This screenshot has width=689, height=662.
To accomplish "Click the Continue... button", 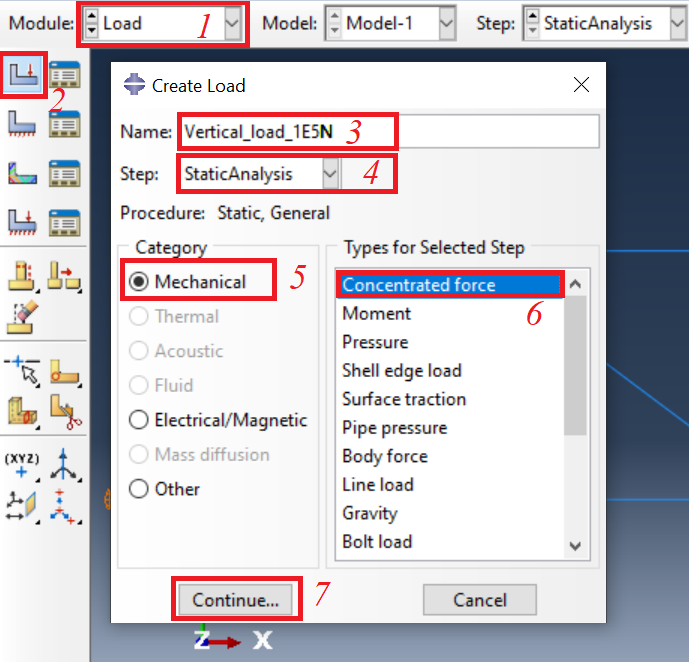I will coord(235,600).
